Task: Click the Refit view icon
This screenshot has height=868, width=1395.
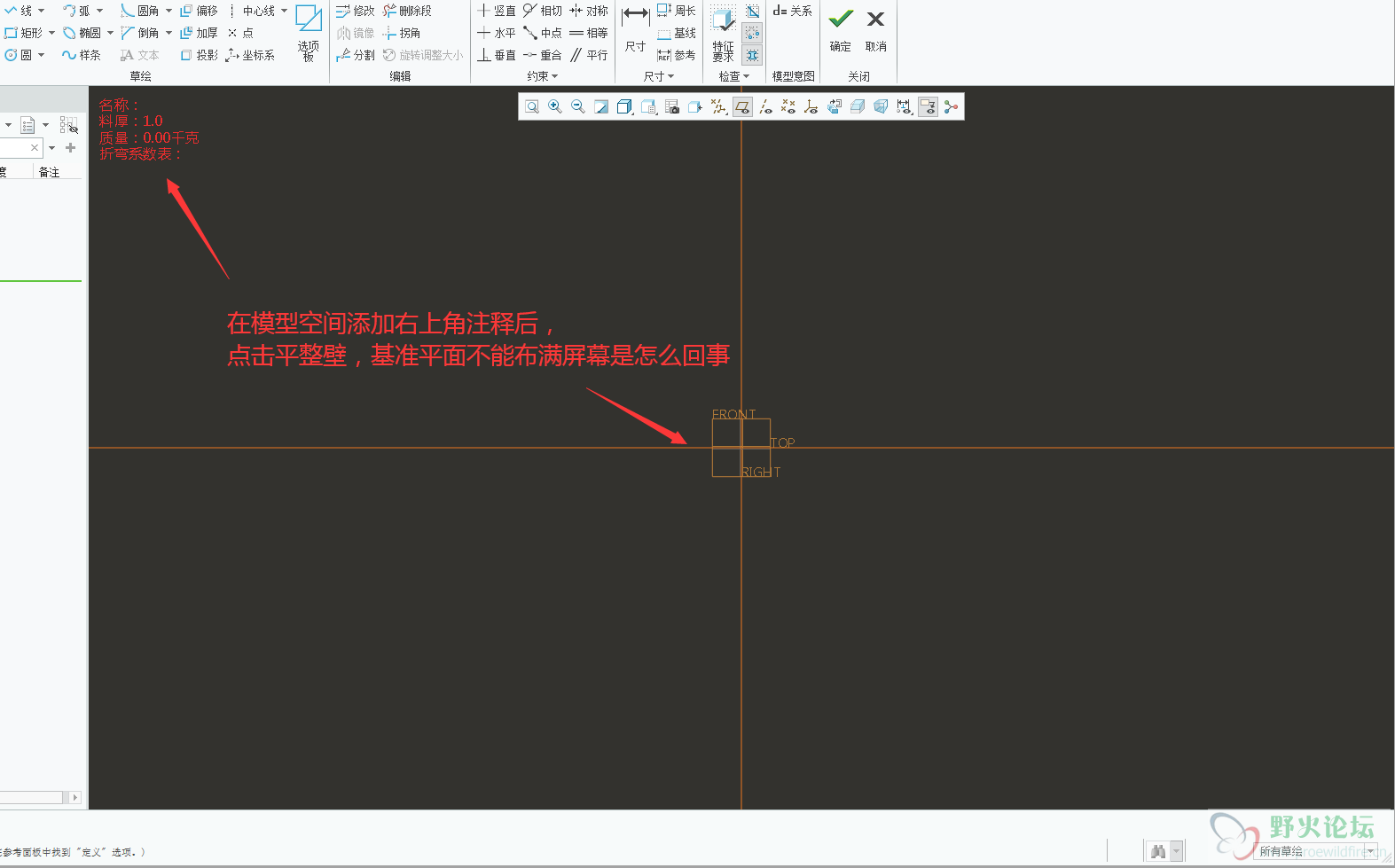Action: (x=532, y=107)
